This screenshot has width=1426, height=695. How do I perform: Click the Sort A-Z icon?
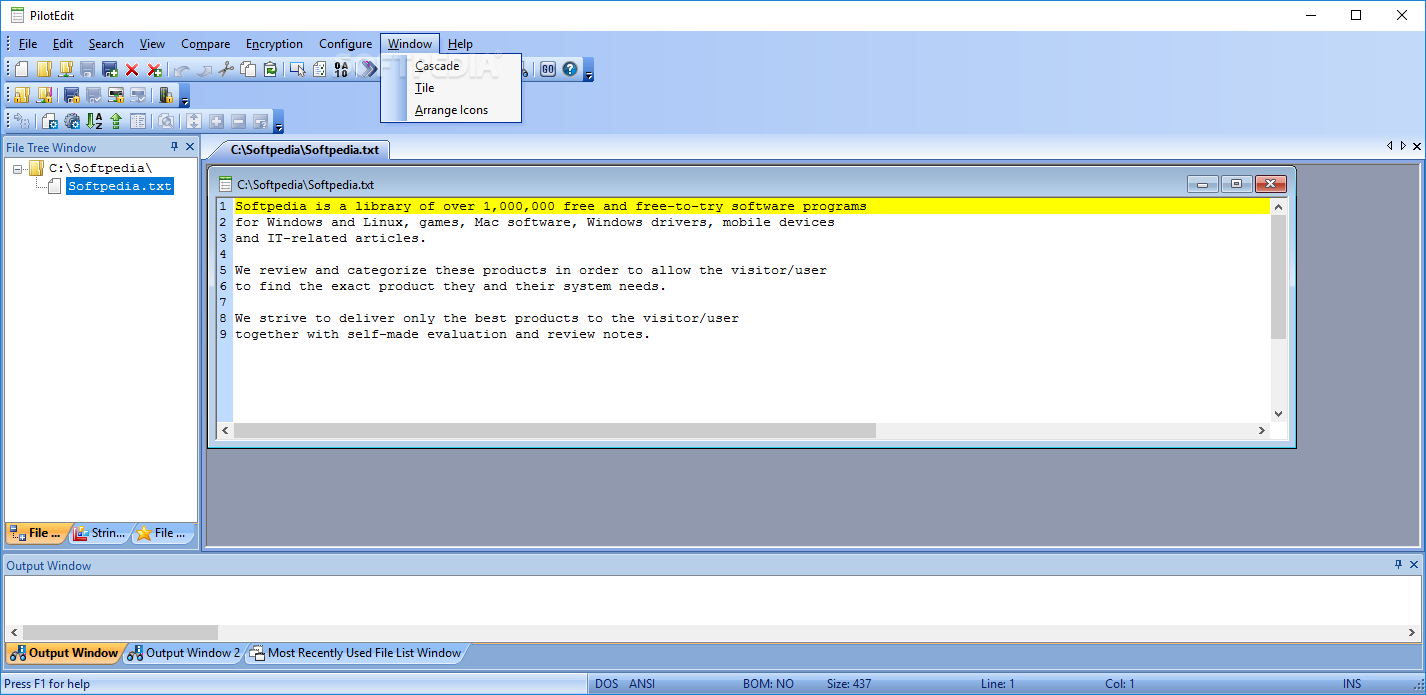click(x=94, y=121)
